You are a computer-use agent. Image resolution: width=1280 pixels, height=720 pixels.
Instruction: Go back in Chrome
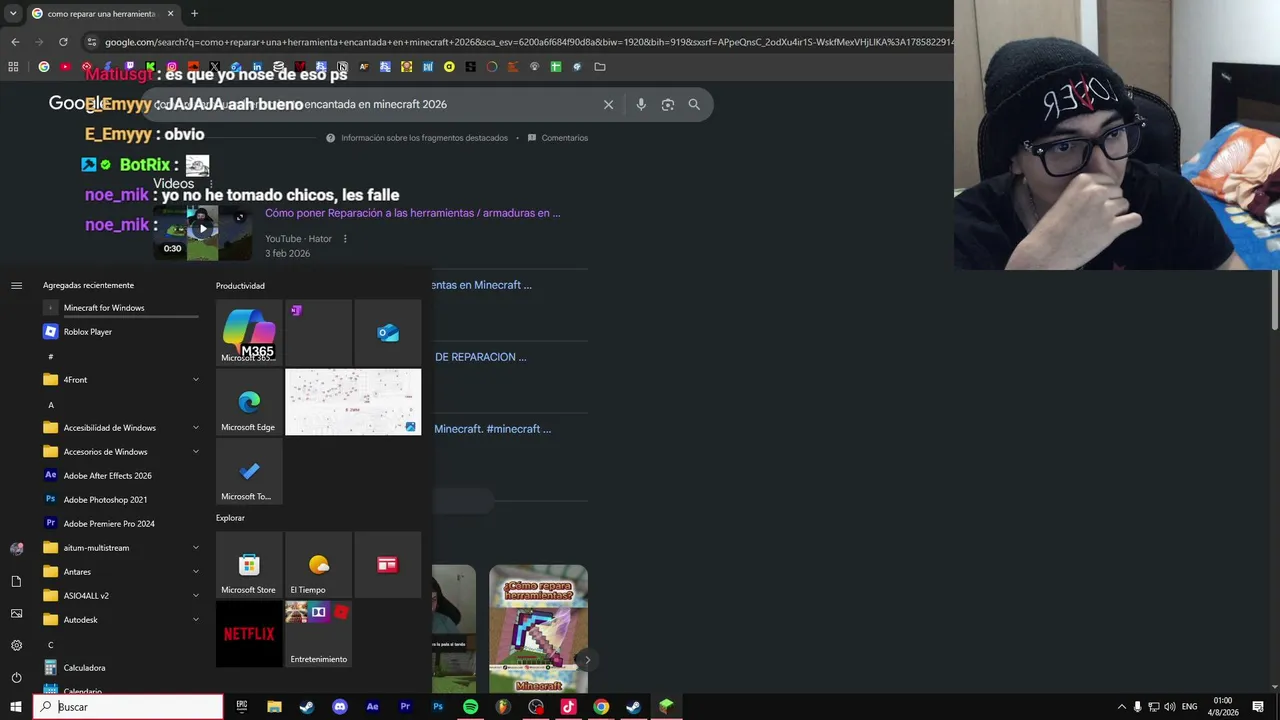point(15,42)
